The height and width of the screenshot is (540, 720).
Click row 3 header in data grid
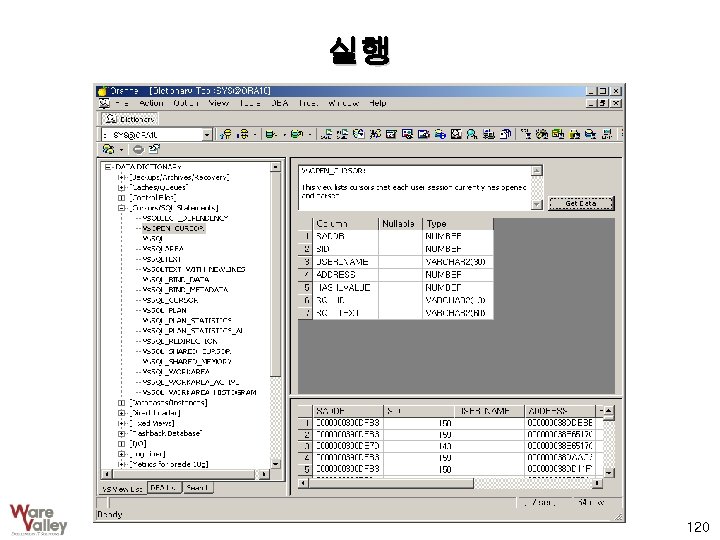click(305, 446)
